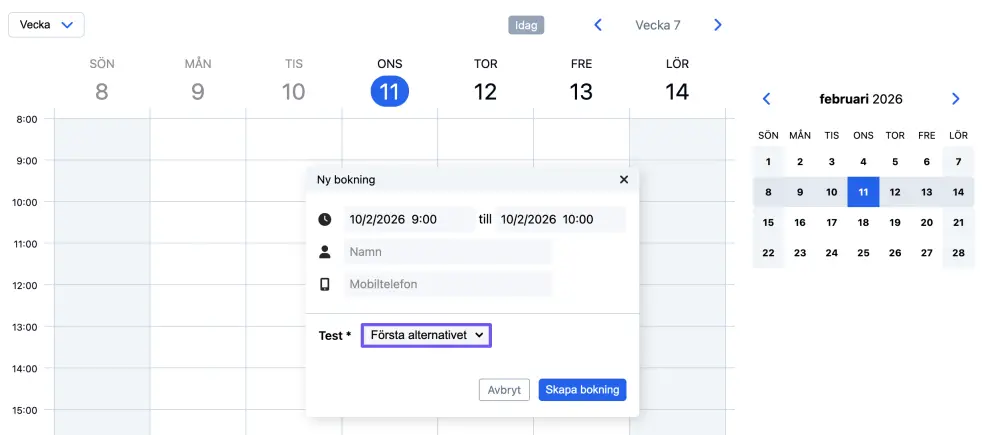Select February 19 in mini calendar

point(895,223)
